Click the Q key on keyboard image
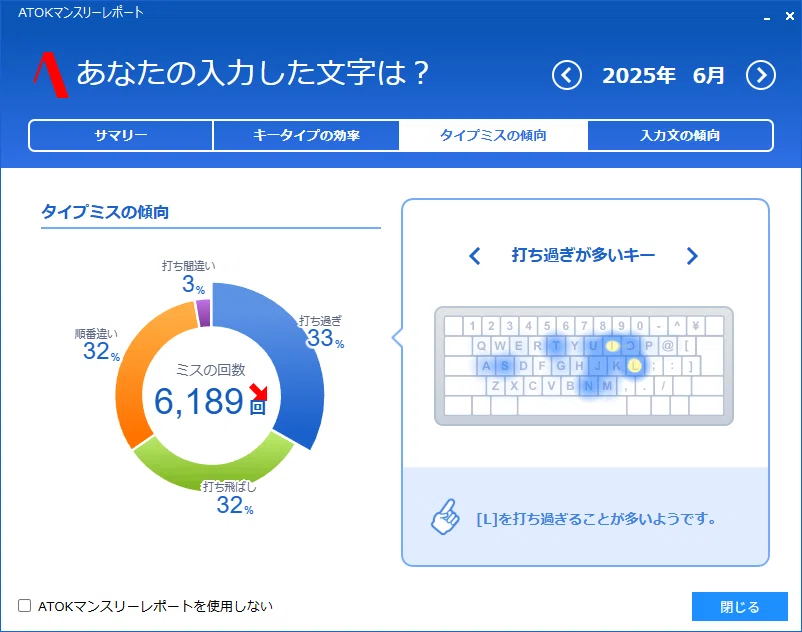Viewport: 802px width, 632px height. tap(481, 346)
